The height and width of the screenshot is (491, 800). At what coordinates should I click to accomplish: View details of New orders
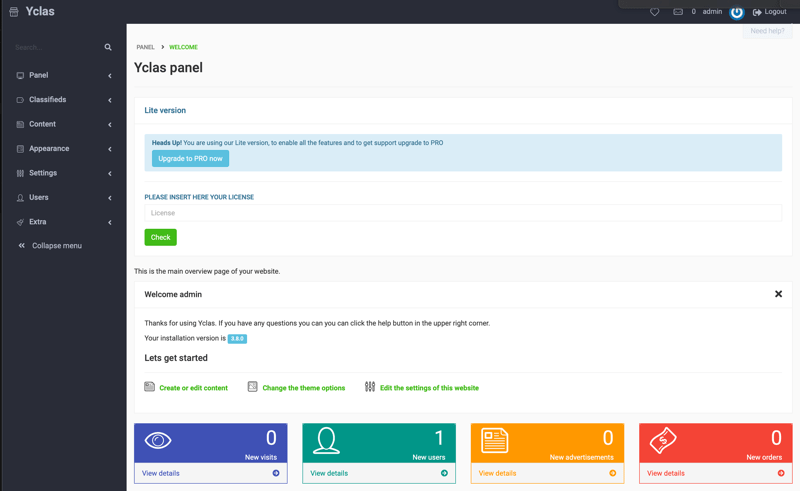click(666, 473)
